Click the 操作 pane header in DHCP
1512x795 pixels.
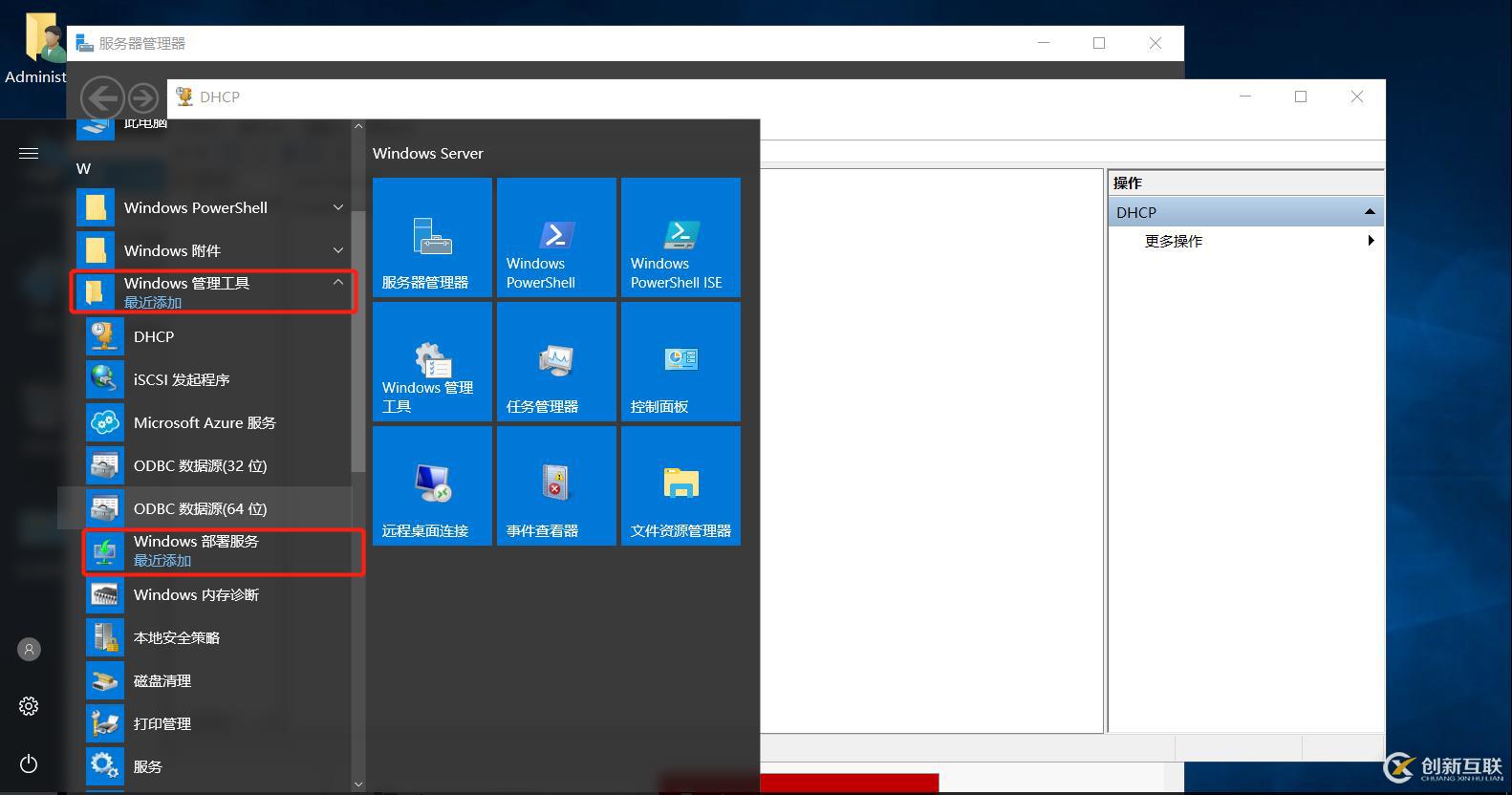(1246, 183)
